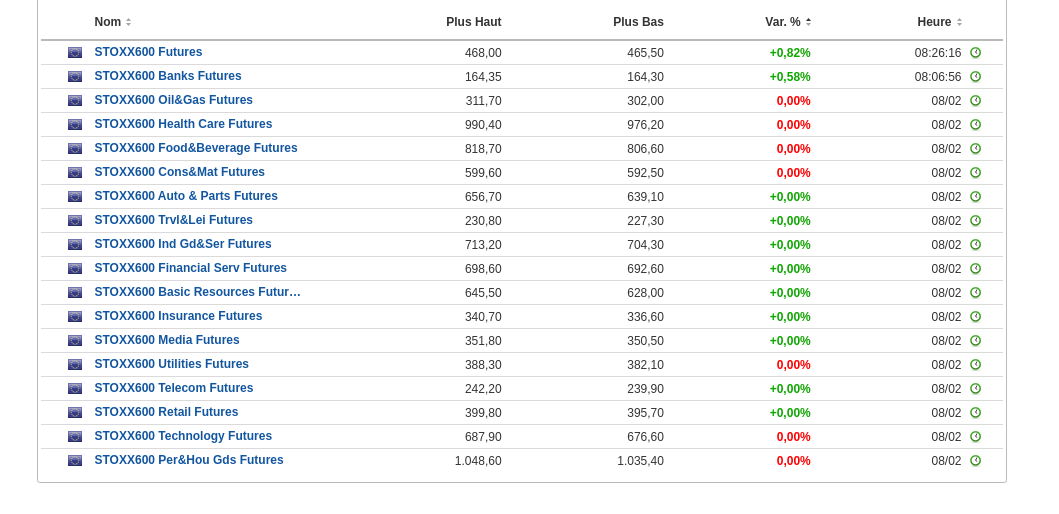The image size is (1059, 514).
Task: Click the Plus Haut column header
Action: coord(473,22)
